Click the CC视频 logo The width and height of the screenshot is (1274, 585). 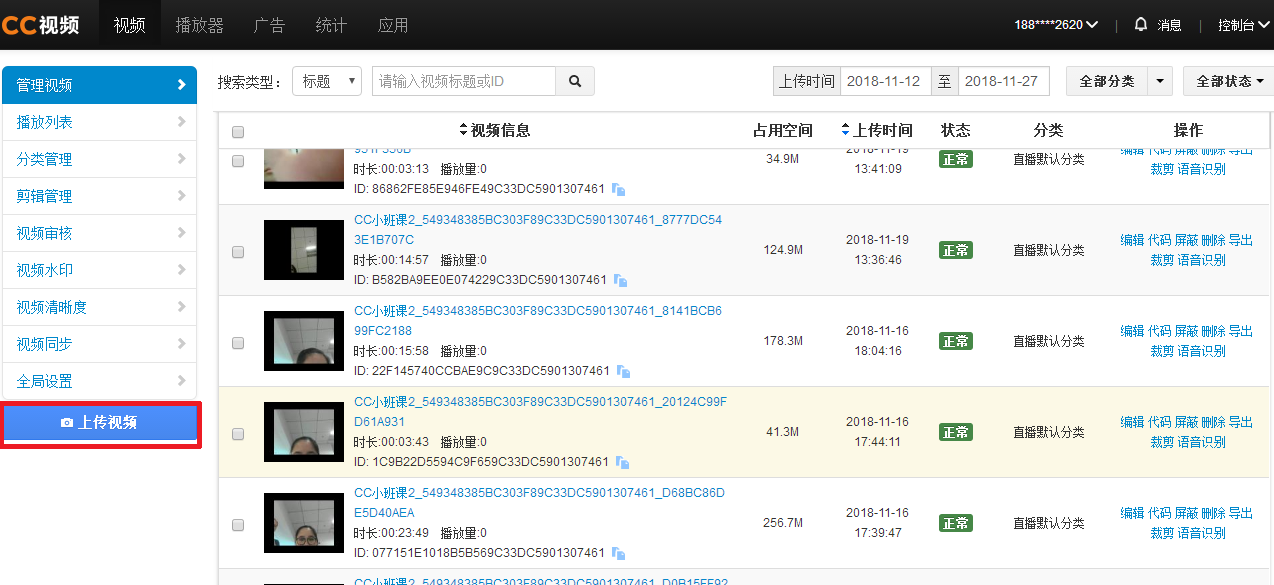(x=40, y=25)
